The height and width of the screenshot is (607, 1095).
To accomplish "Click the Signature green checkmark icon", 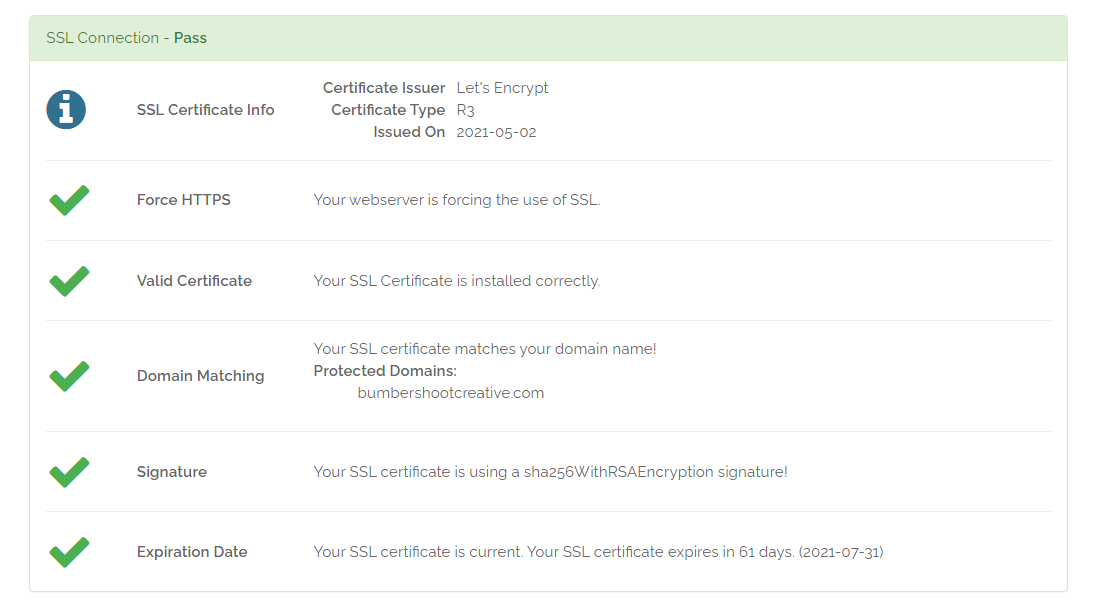I will coord(69,472).
